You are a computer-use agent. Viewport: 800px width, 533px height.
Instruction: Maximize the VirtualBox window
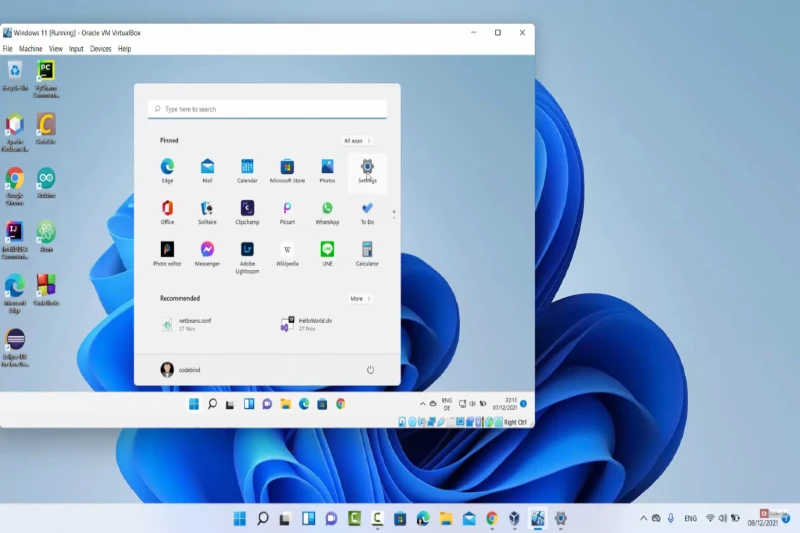tap(498, 33)
